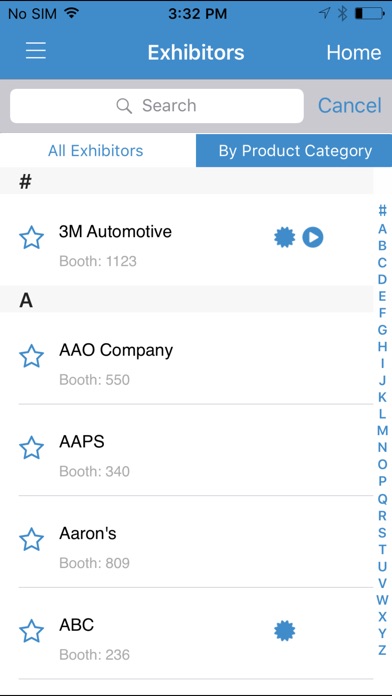
Task: Tap the badge icon next to ABC
Action: coord(285,631)
